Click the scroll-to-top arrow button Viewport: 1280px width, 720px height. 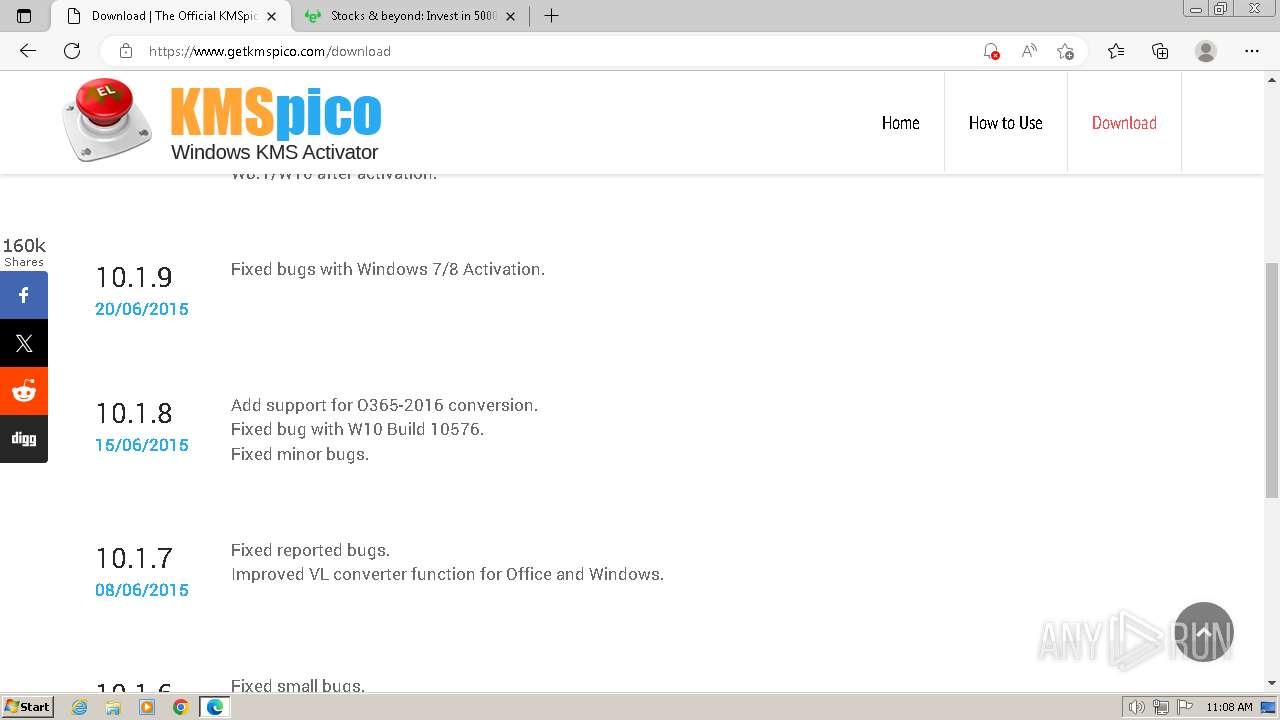pyautogui.click(x=1204, y=632)
